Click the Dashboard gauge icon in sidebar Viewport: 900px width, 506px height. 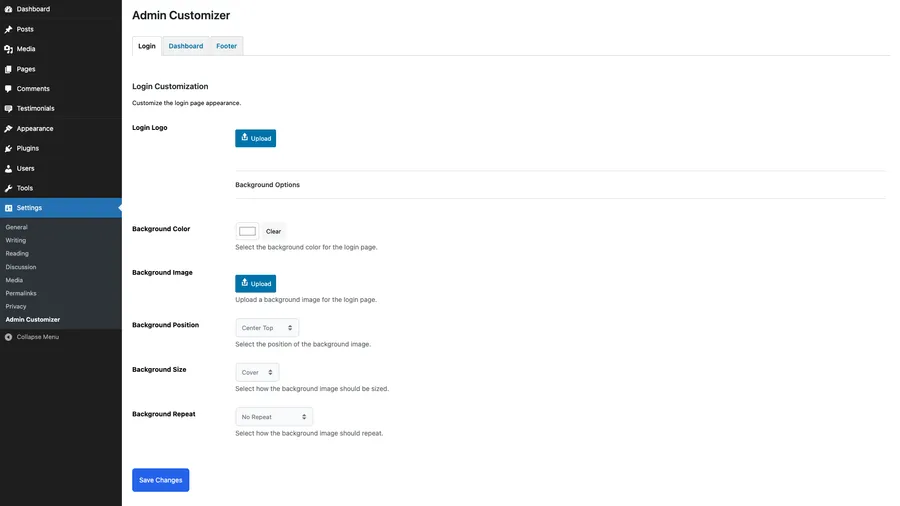9,9
